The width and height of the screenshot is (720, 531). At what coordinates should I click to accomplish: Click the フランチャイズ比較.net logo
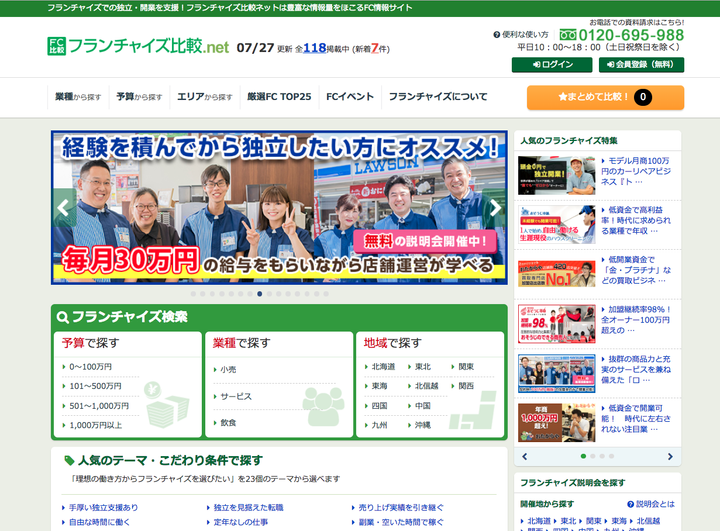tap(138, 46)
